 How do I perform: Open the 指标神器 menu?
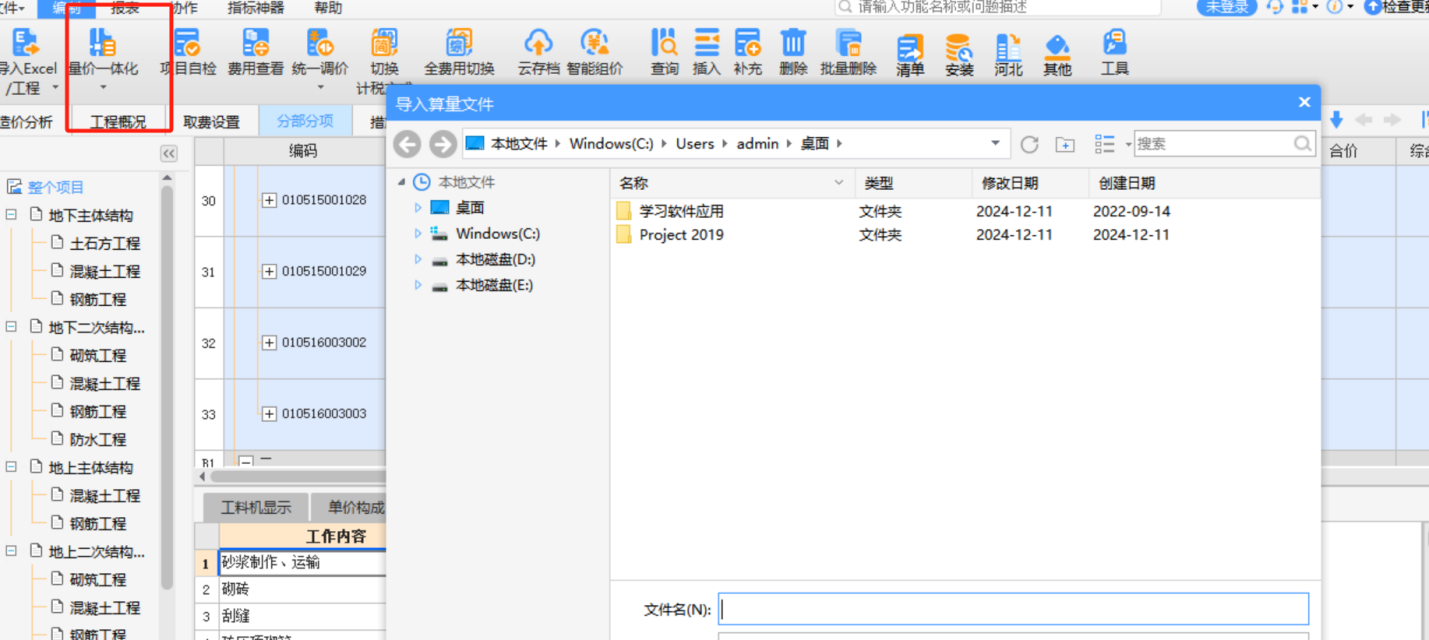255,8
